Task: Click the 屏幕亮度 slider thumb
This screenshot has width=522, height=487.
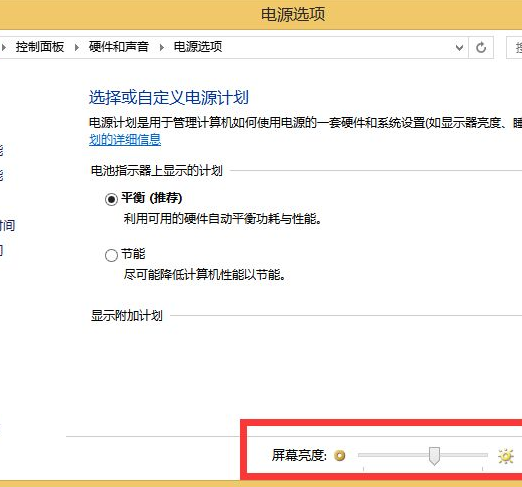Action: click(434, 456)
